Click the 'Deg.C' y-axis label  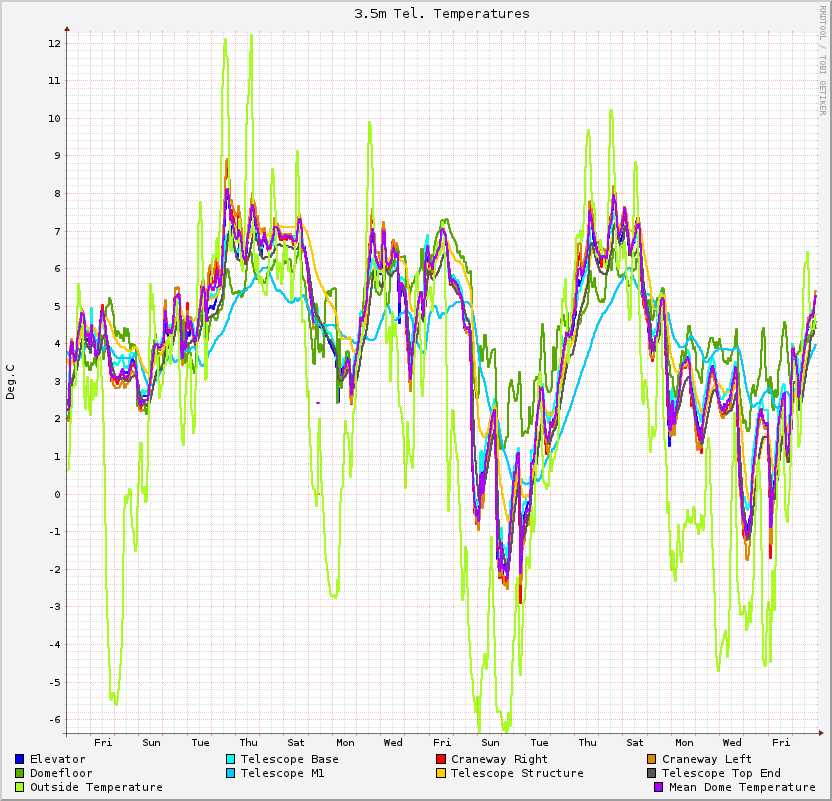pyautogui.click(x=11, y=381)
